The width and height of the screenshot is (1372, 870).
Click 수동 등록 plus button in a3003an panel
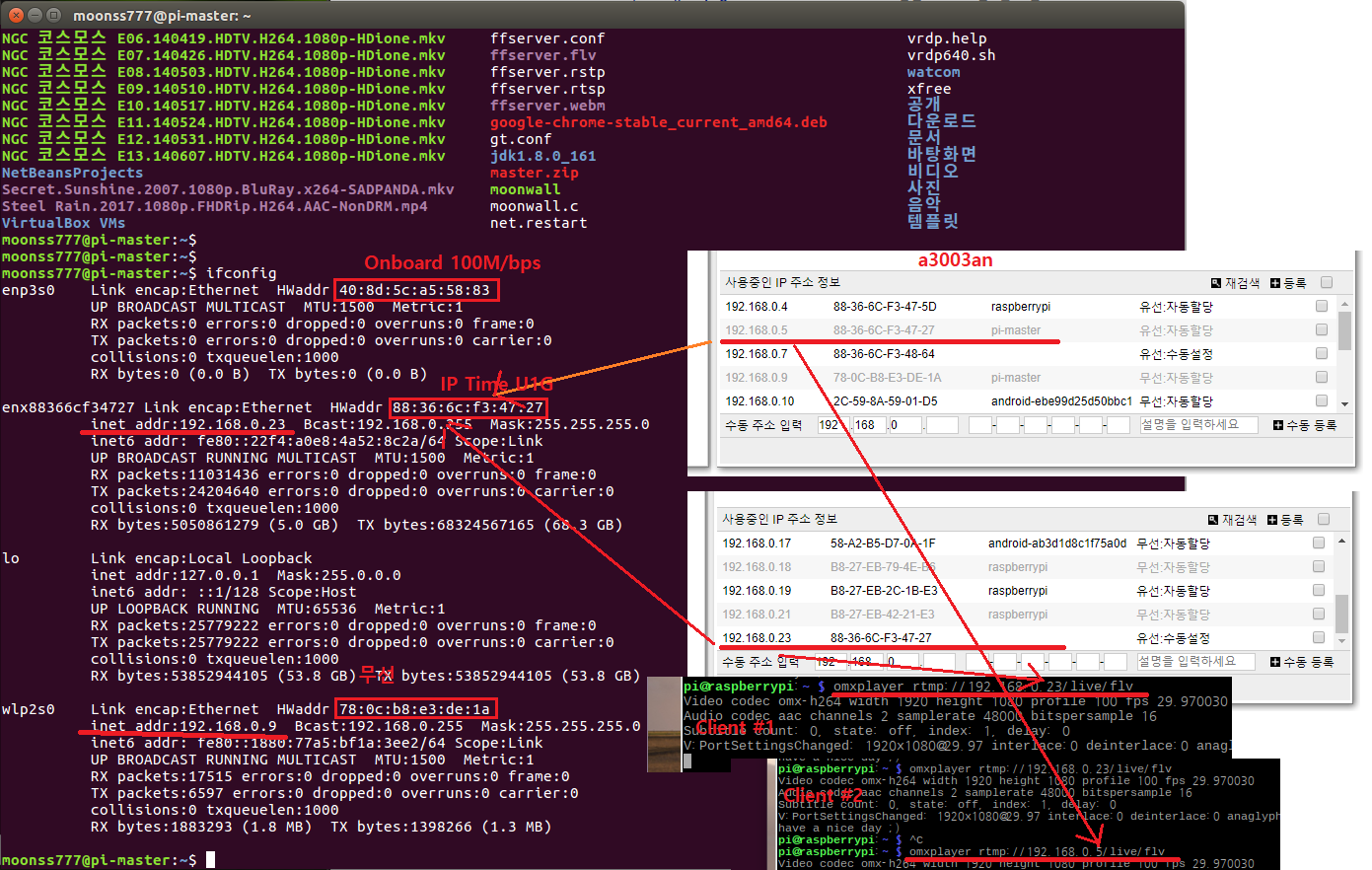point(1305,425)
